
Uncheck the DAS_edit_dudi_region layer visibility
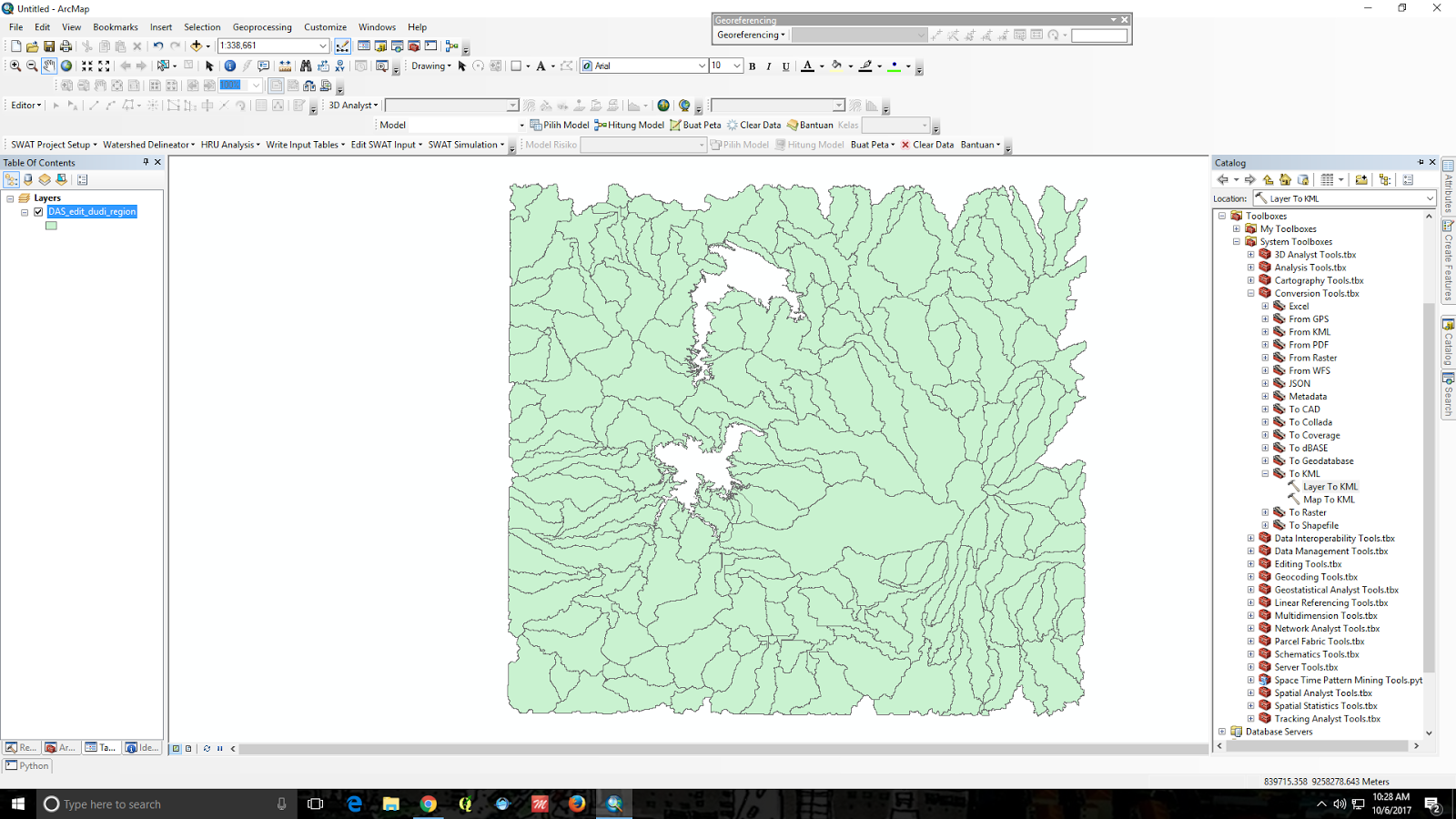pyautogui.click(x=39, y=211)
